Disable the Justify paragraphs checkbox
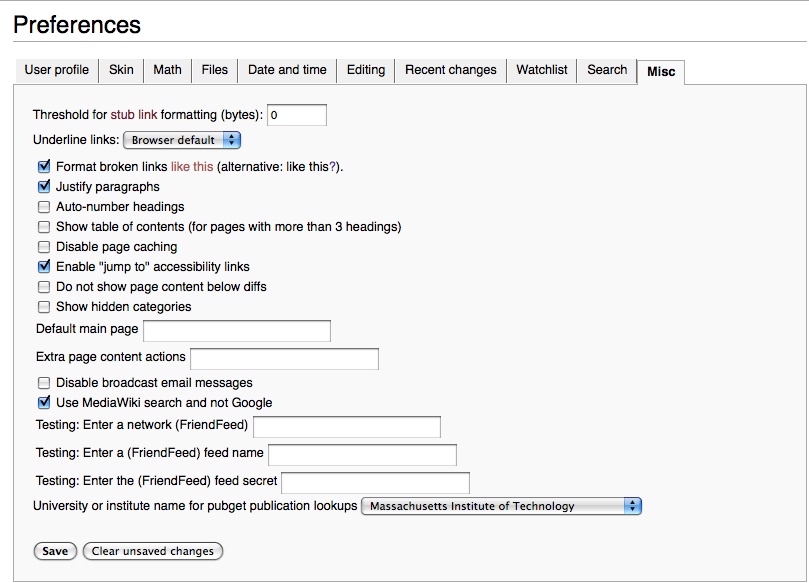The image size is (809, 583). (44, 187)
